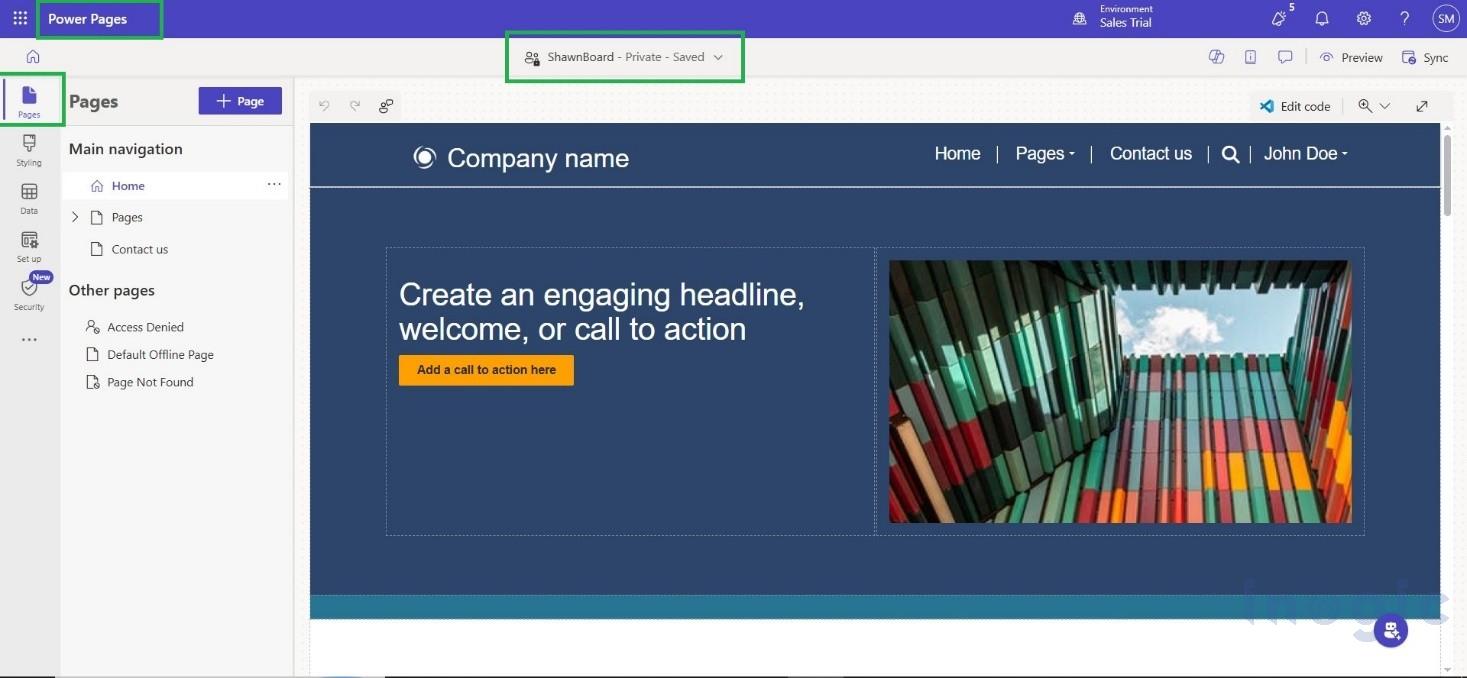Open more options for the Home page

tap(274, 185)
